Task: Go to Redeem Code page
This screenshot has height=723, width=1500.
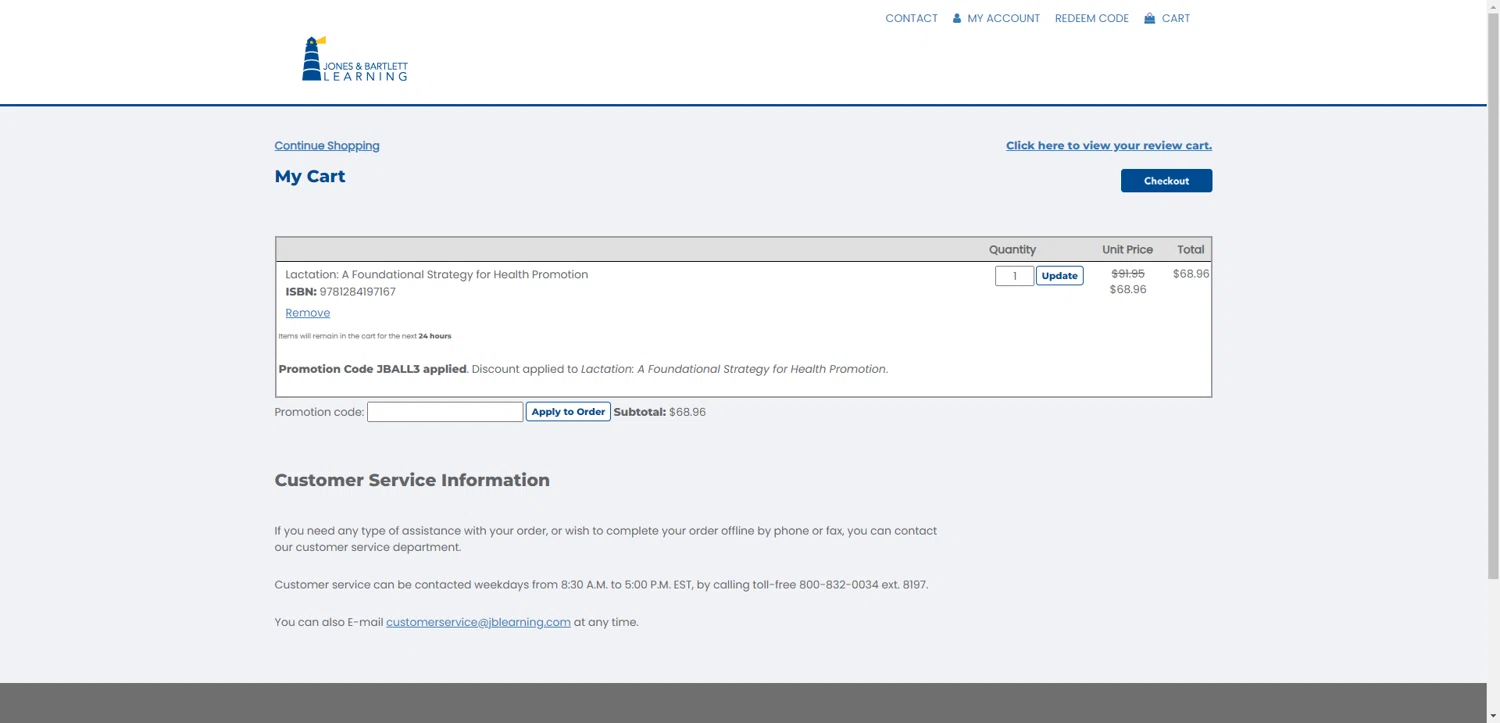Action: point(1091,18)
